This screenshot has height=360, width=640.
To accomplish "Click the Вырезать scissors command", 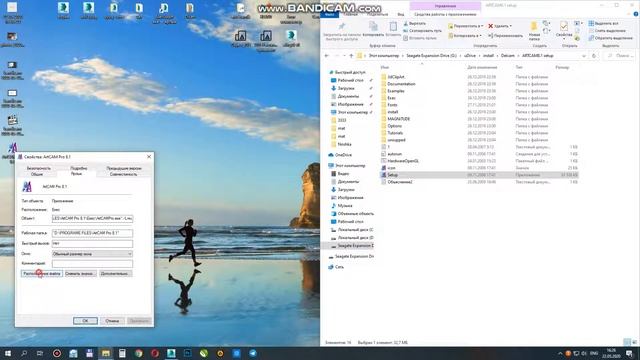I will [x=415, y=24].
